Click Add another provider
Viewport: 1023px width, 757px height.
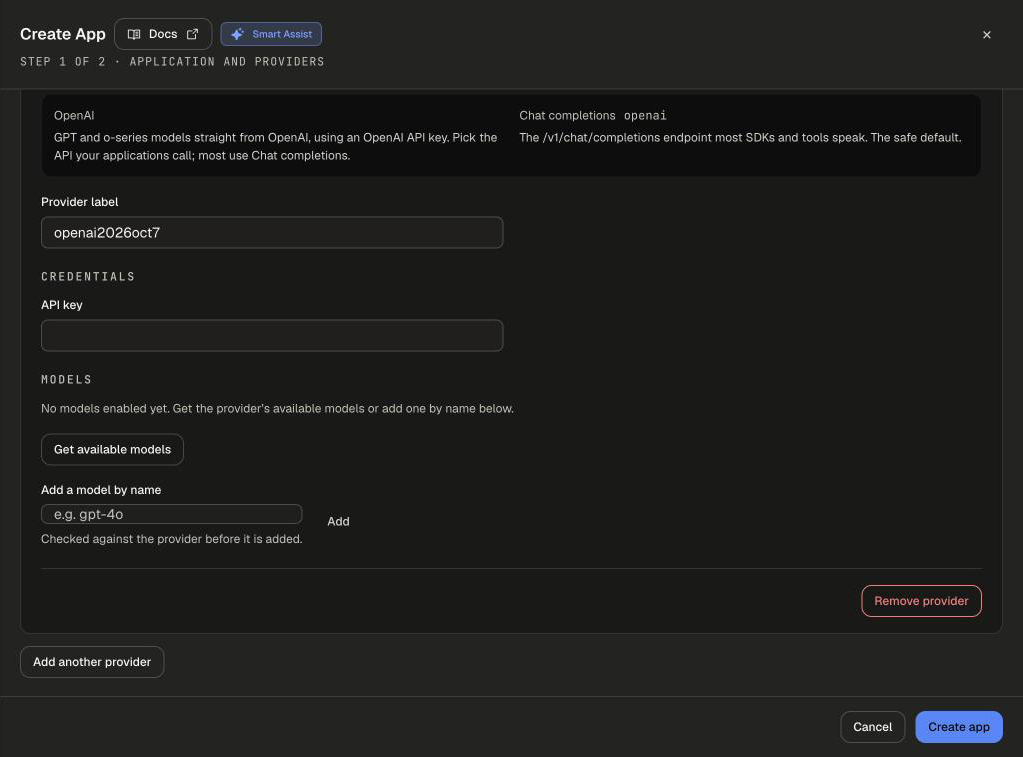92,662
